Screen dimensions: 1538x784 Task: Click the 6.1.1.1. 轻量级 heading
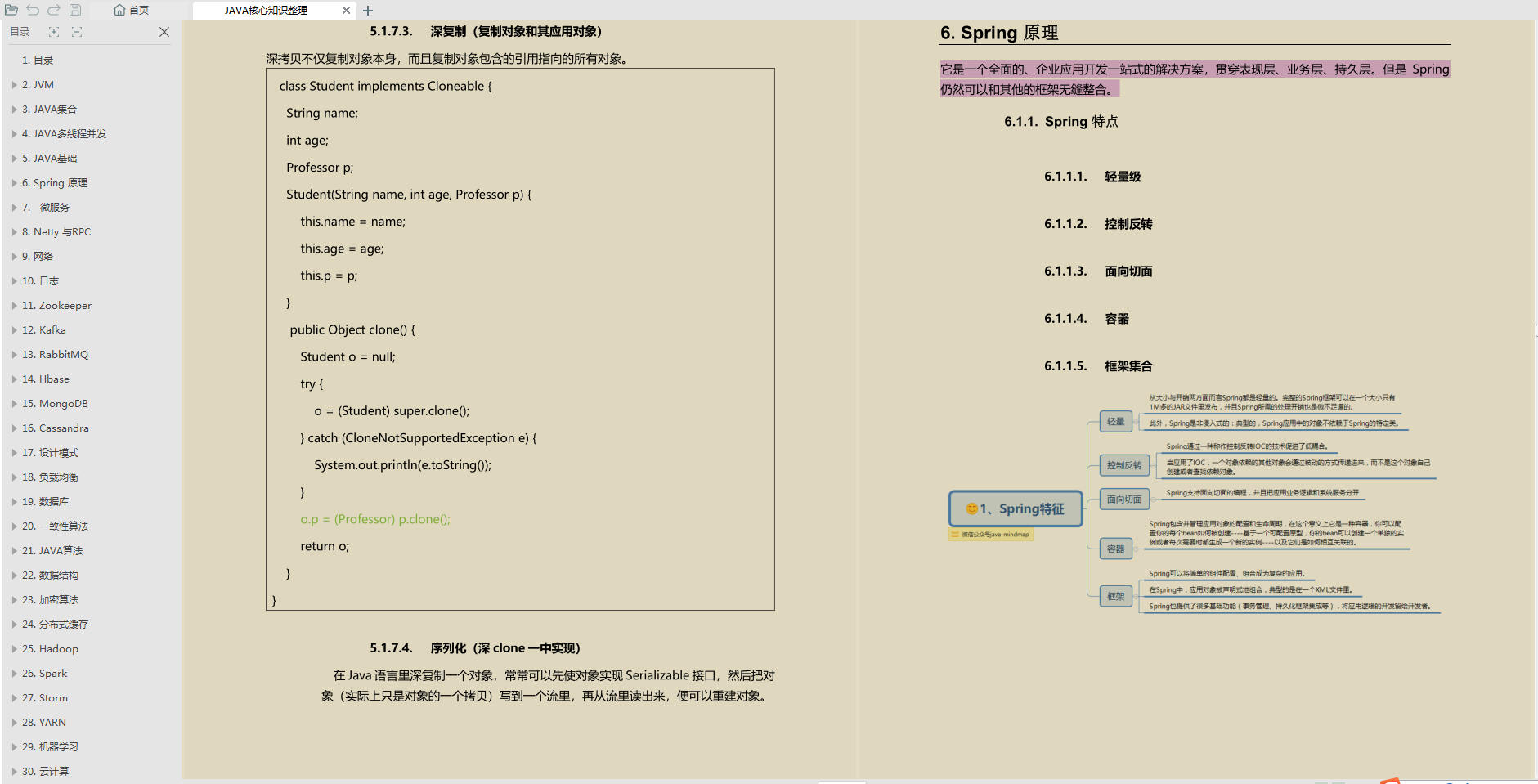pos(1092,177)
